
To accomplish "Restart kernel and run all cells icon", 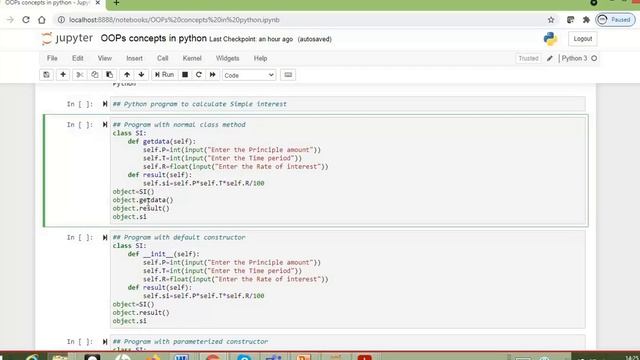I will point(213,75).
